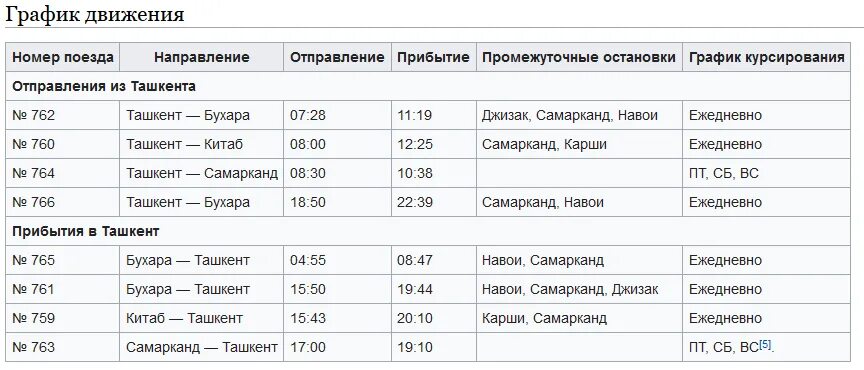Select the train № 762 cell

point(63,115)
